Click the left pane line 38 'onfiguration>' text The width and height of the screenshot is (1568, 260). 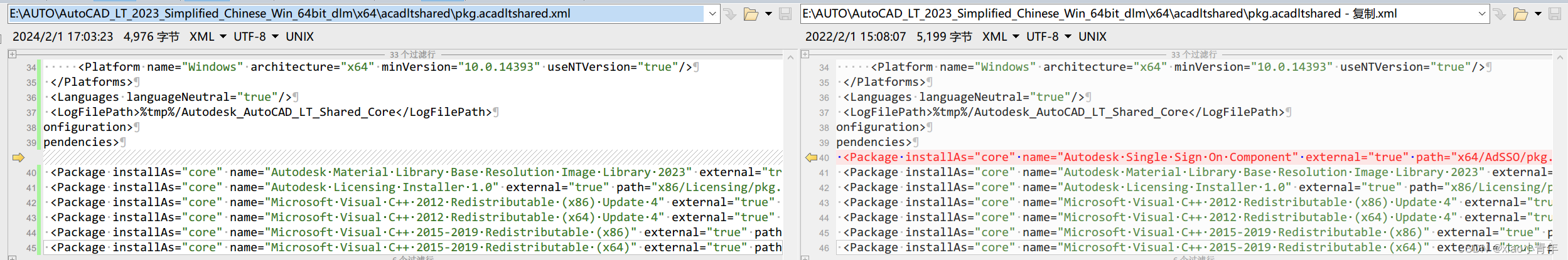(x=88, y=127)
